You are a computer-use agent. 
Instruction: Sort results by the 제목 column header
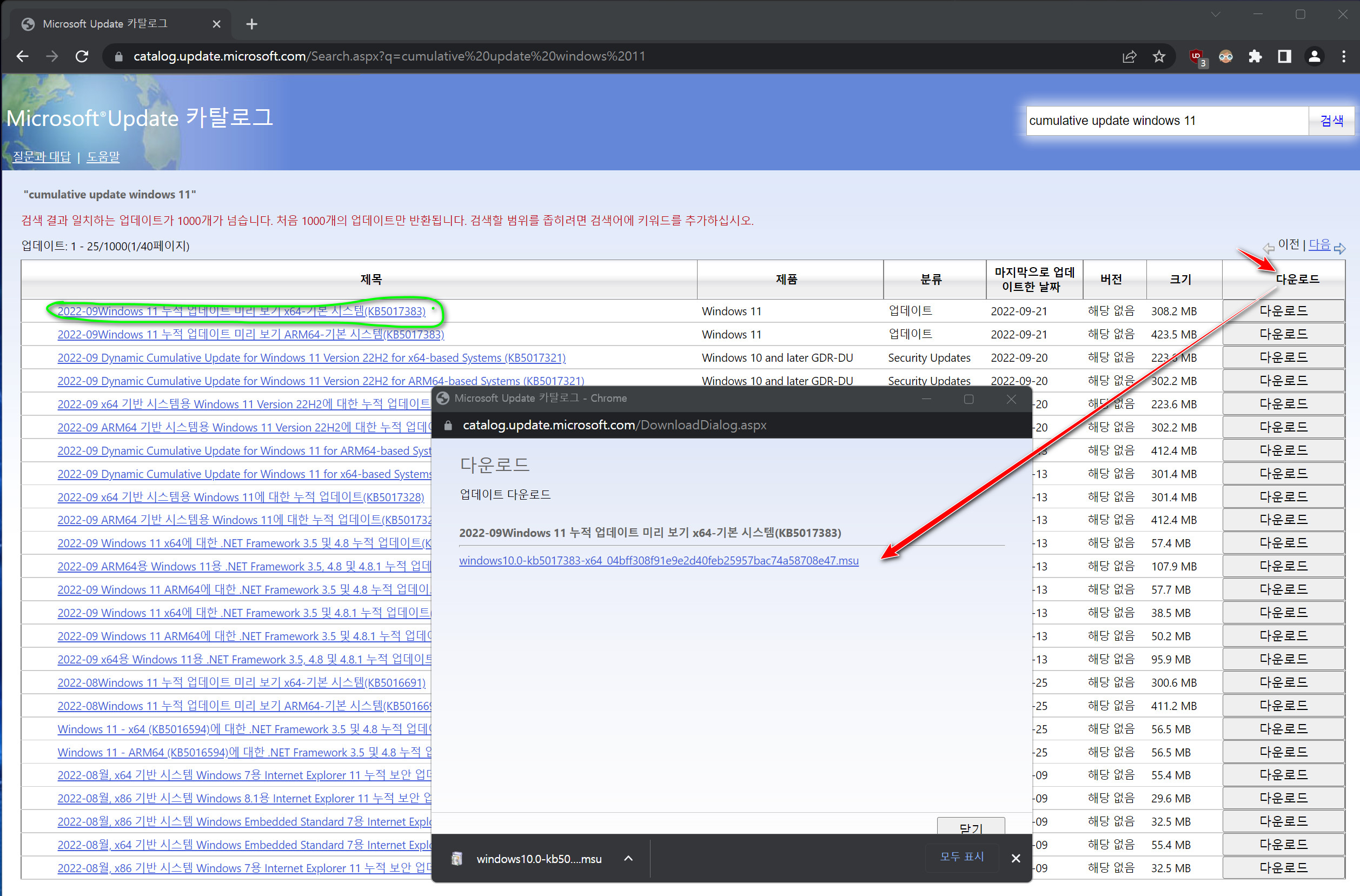pyautogui.click(x=371, y=280)
